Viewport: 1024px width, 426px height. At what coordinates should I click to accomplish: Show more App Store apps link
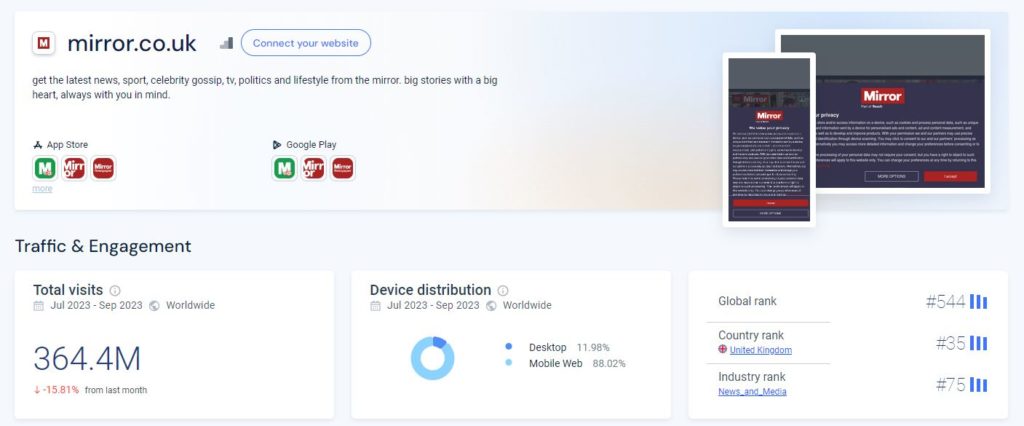[x=42, y=189]
